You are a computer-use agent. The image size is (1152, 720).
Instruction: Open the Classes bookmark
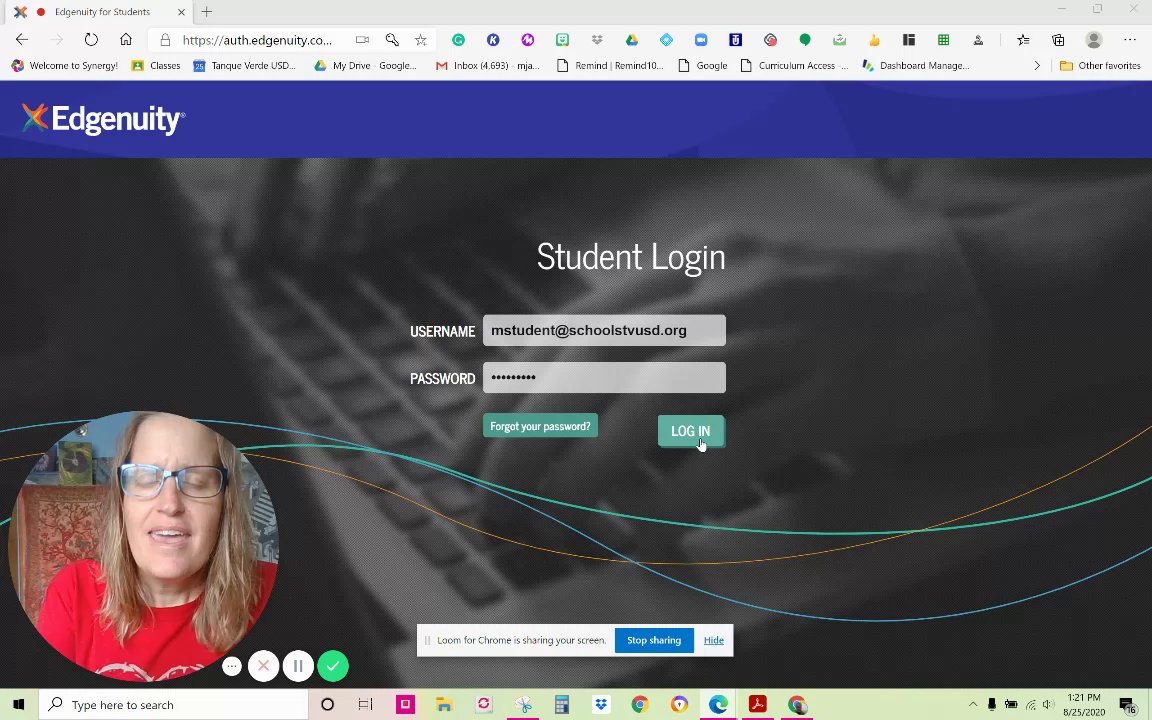(x=156, y=65)
